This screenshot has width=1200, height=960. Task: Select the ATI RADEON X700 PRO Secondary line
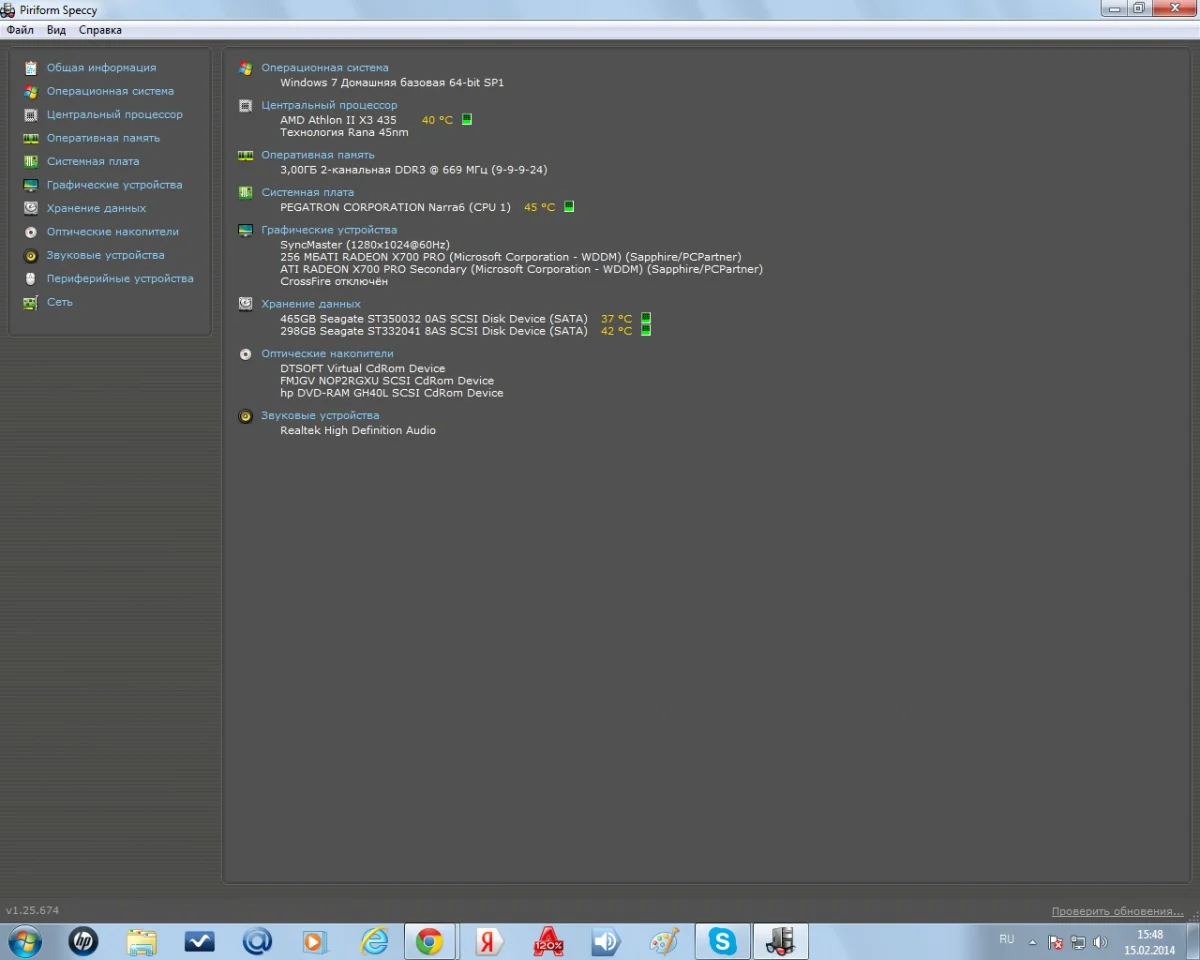coord(521,269)
